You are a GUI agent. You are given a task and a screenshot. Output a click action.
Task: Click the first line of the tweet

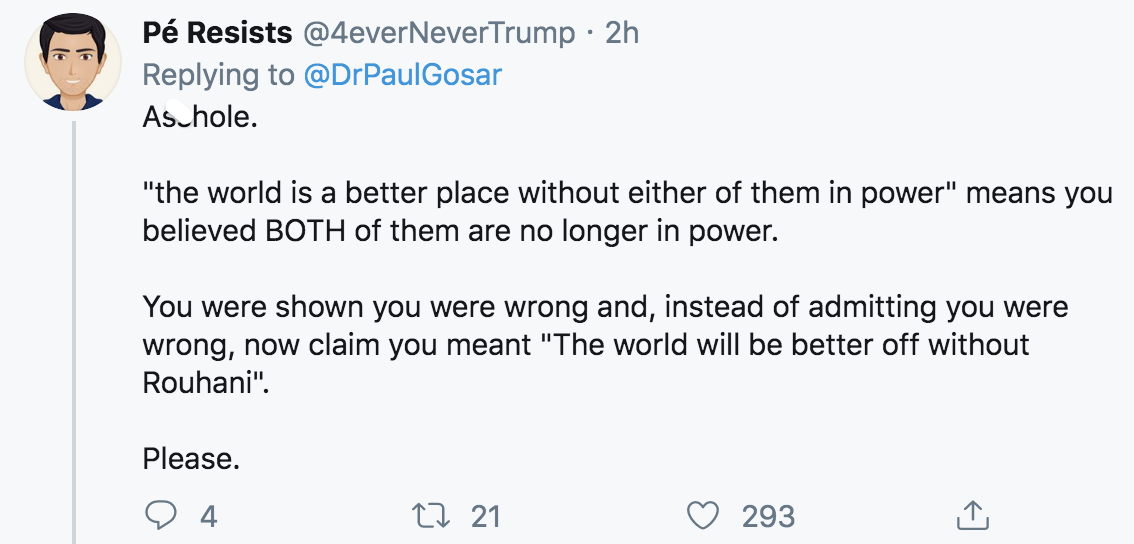200,118
